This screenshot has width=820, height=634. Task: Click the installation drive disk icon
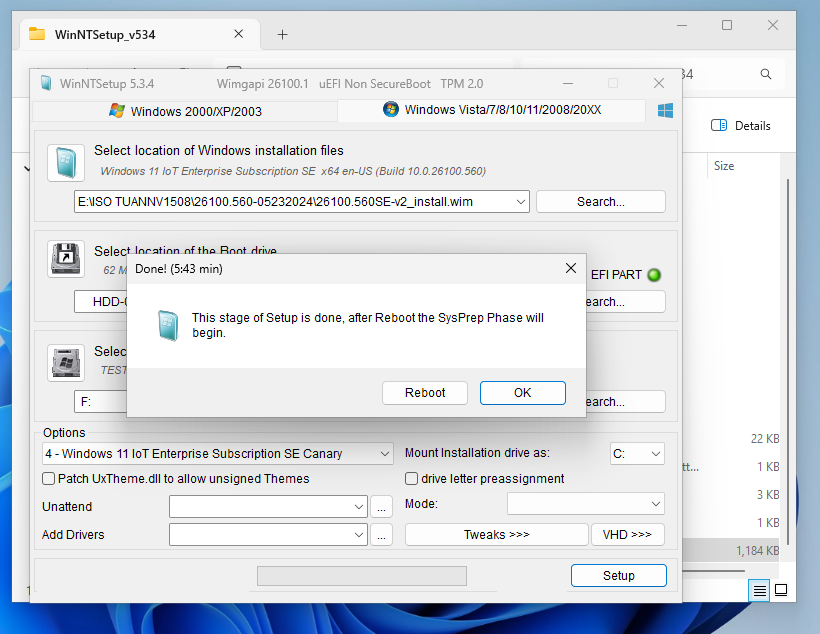[x=66, y=363]
